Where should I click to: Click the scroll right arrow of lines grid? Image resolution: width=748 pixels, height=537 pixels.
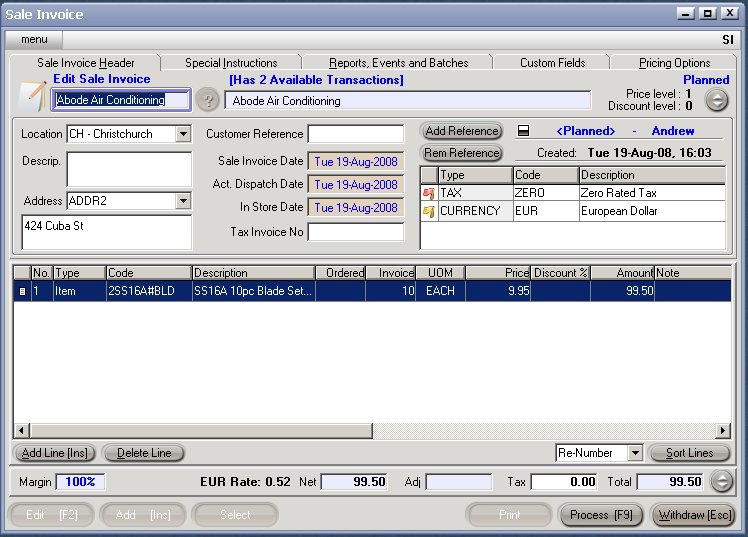(x=723, y=431)
